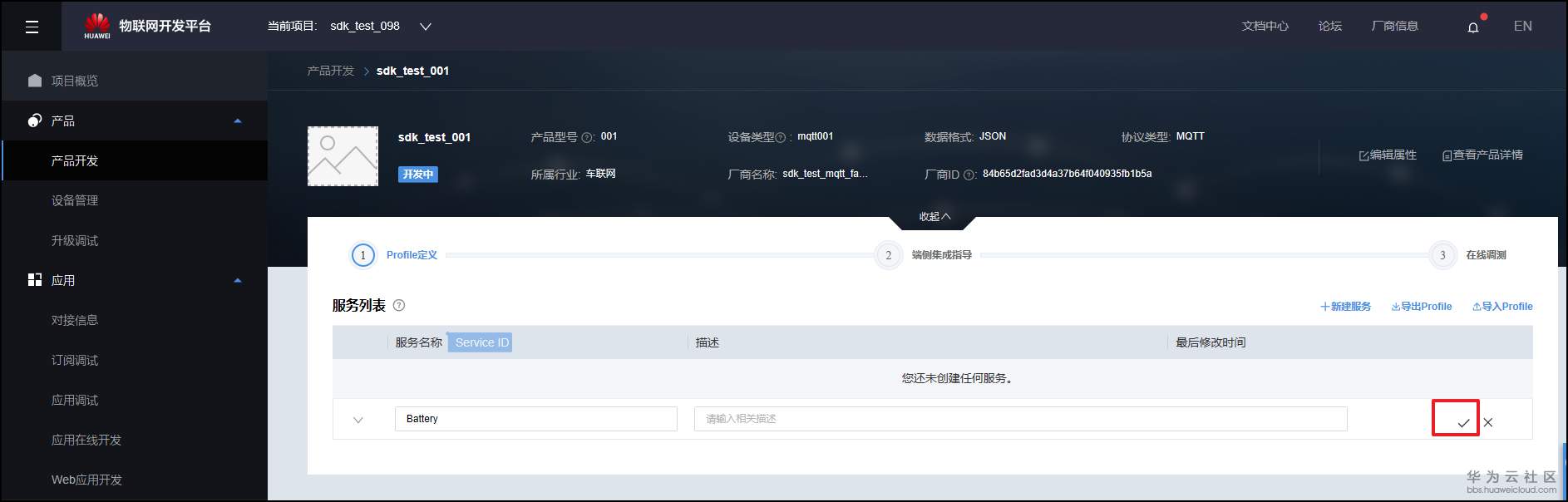Select Web应用开发 in sidebar

point(86,480)
